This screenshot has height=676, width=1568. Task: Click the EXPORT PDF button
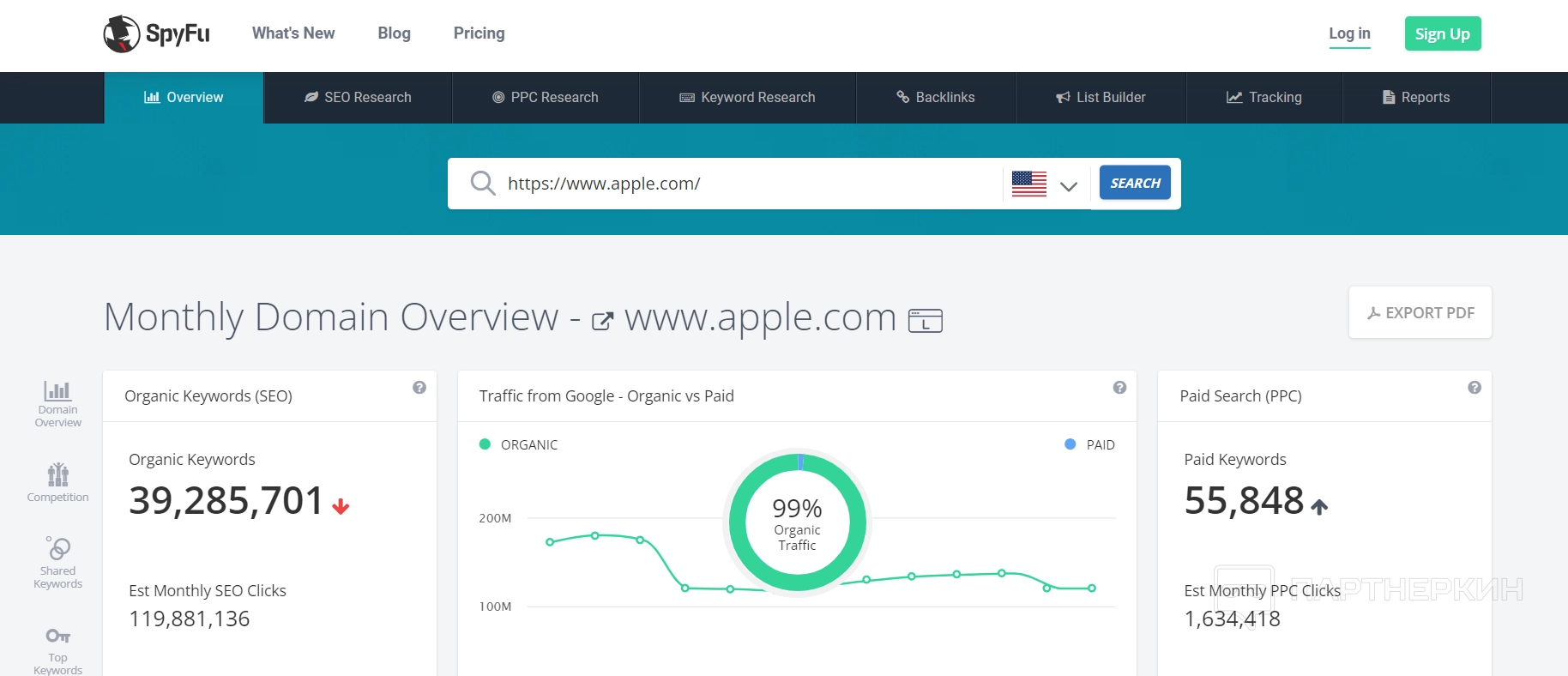click(x=1420, y=312)
